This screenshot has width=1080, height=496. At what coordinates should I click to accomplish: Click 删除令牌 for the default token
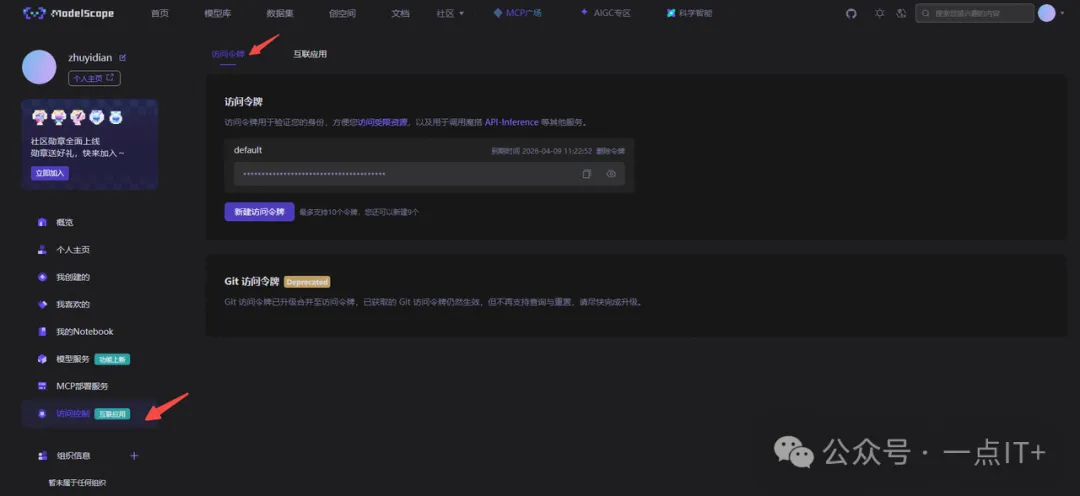click(610, 151)
